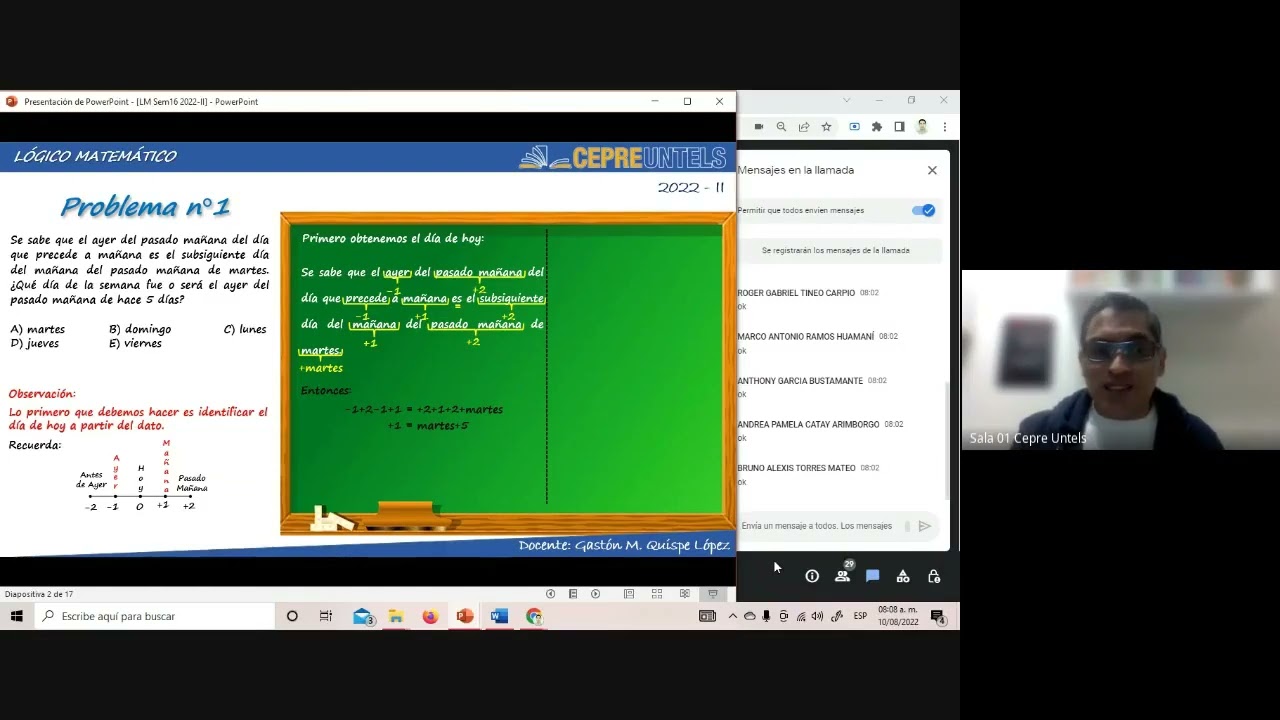Start Slide Show view icon
This screenshot has width=1280, height=720.
(x=713, y=594)
